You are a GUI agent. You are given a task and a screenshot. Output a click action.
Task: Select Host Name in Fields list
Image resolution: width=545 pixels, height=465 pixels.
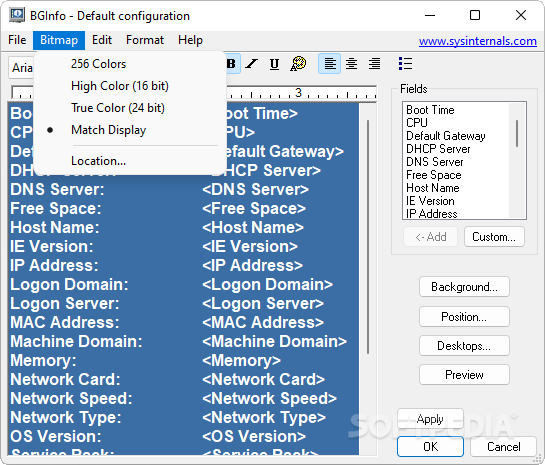433,188
